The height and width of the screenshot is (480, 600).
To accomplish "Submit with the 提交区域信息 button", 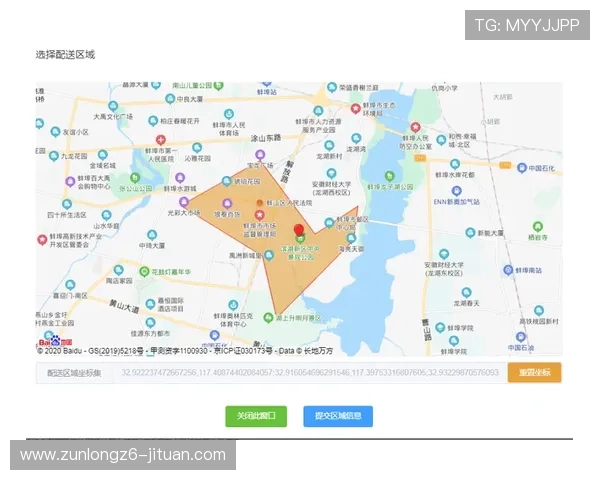I will pos(338,416).
